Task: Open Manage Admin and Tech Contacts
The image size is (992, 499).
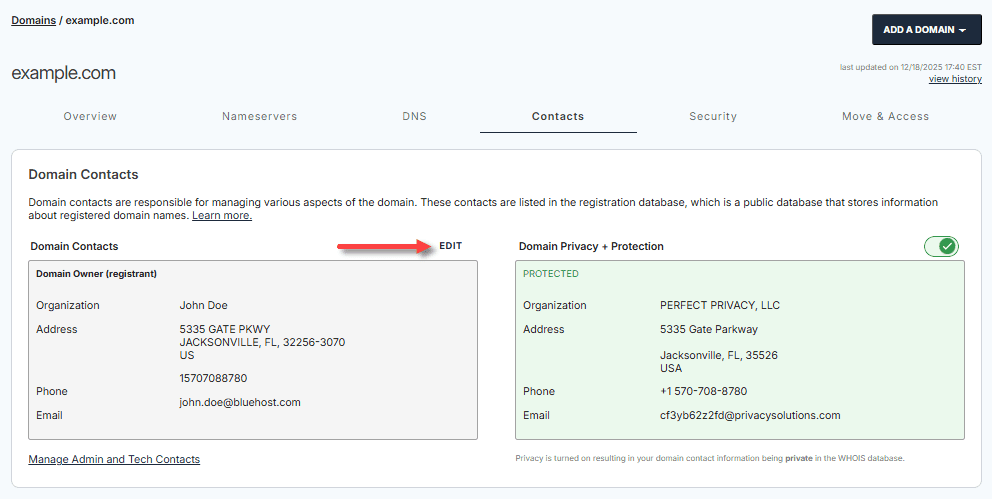Action: click(x=114, y=459)
